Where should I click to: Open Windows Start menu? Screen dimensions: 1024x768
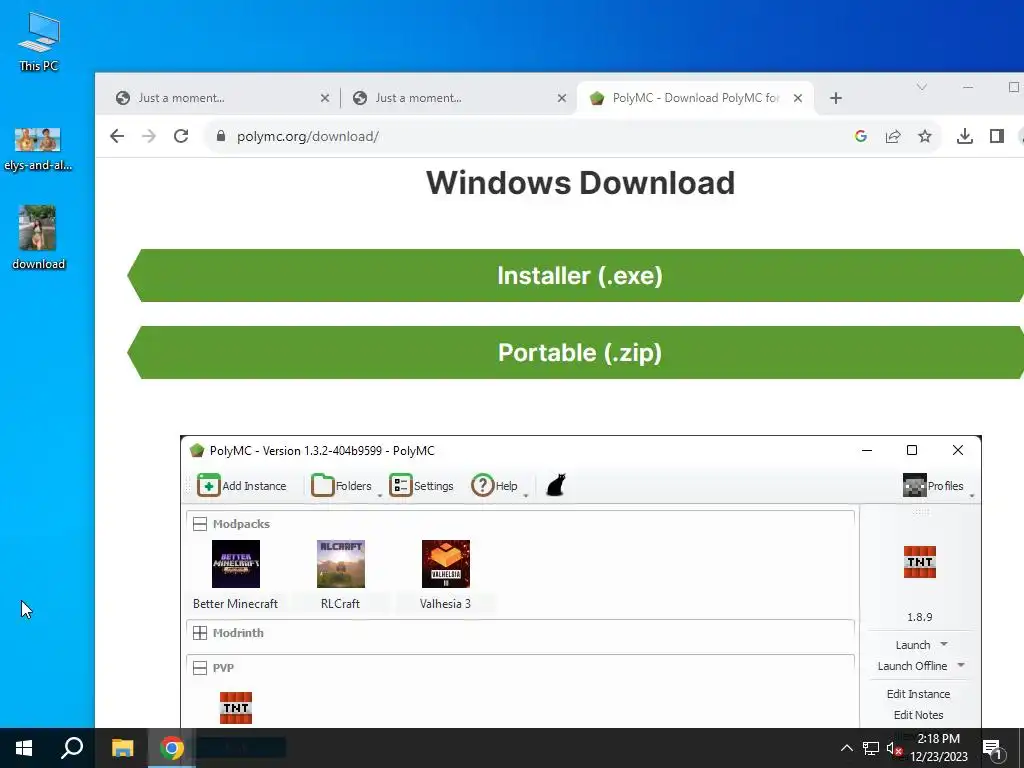pos(24,748)
